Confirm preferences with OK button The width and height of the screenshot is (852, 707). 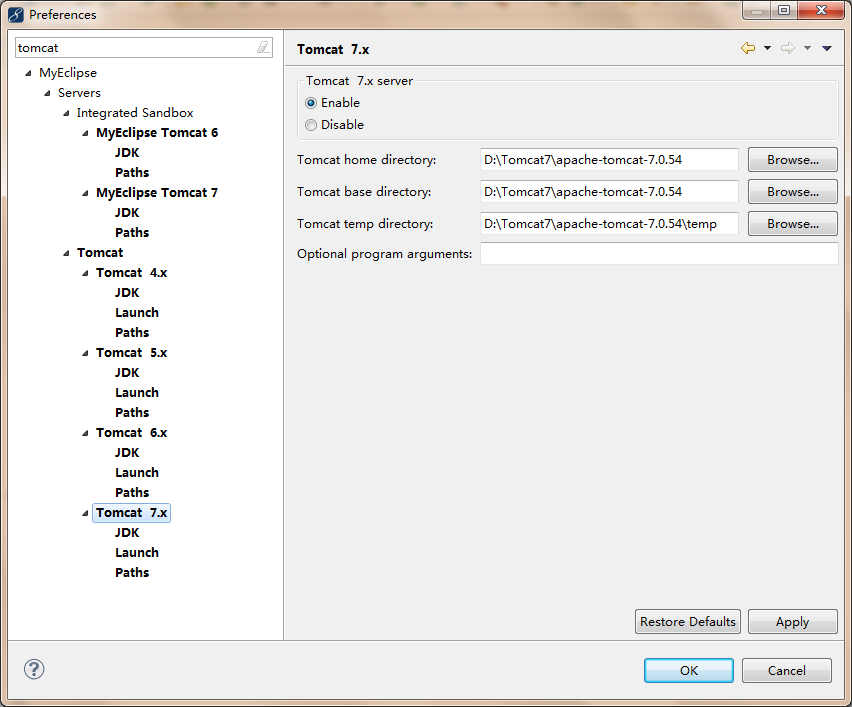pyautogui.click(x=688, y=670)
